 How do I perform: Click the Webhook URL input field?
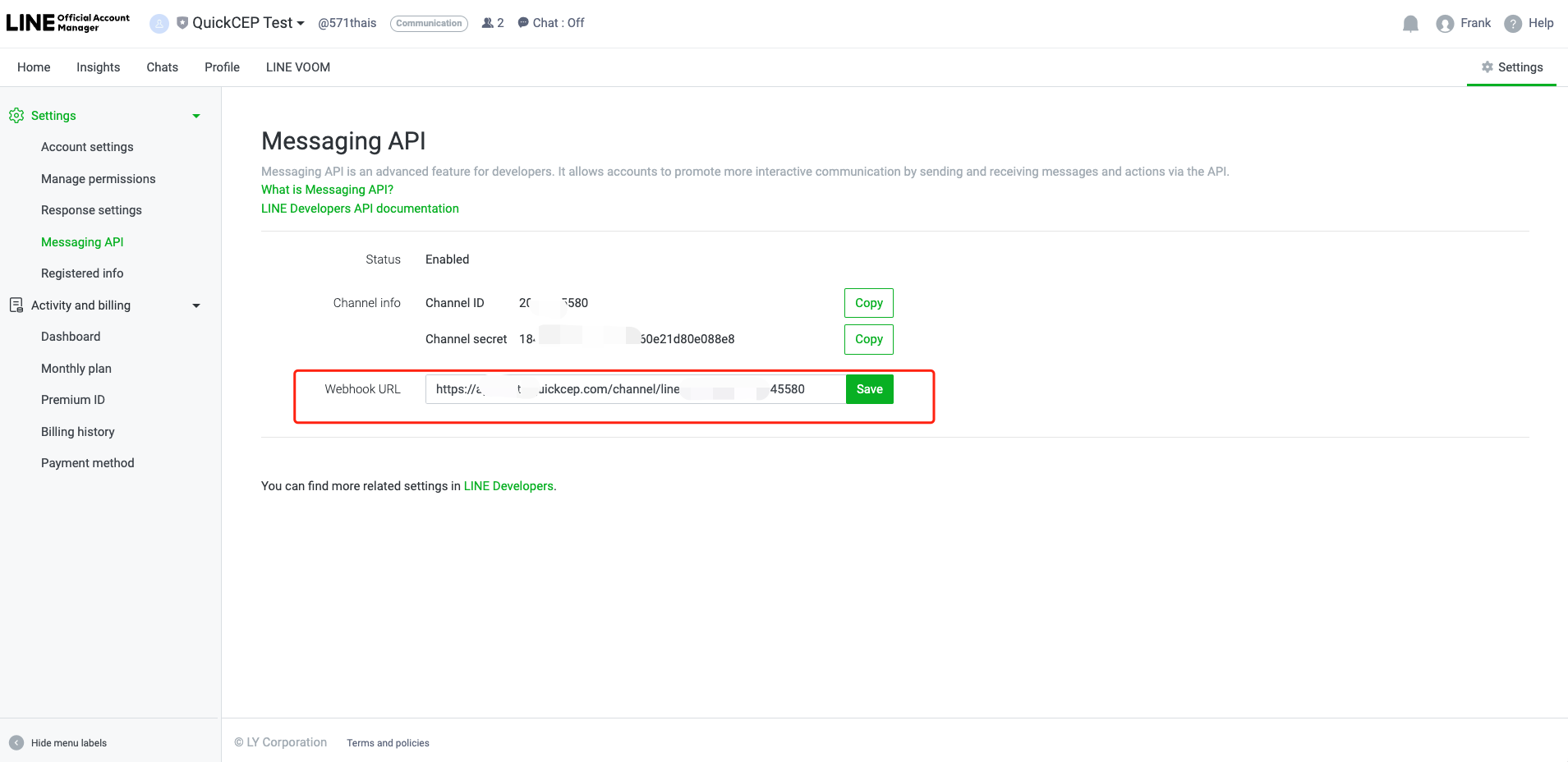636,389
